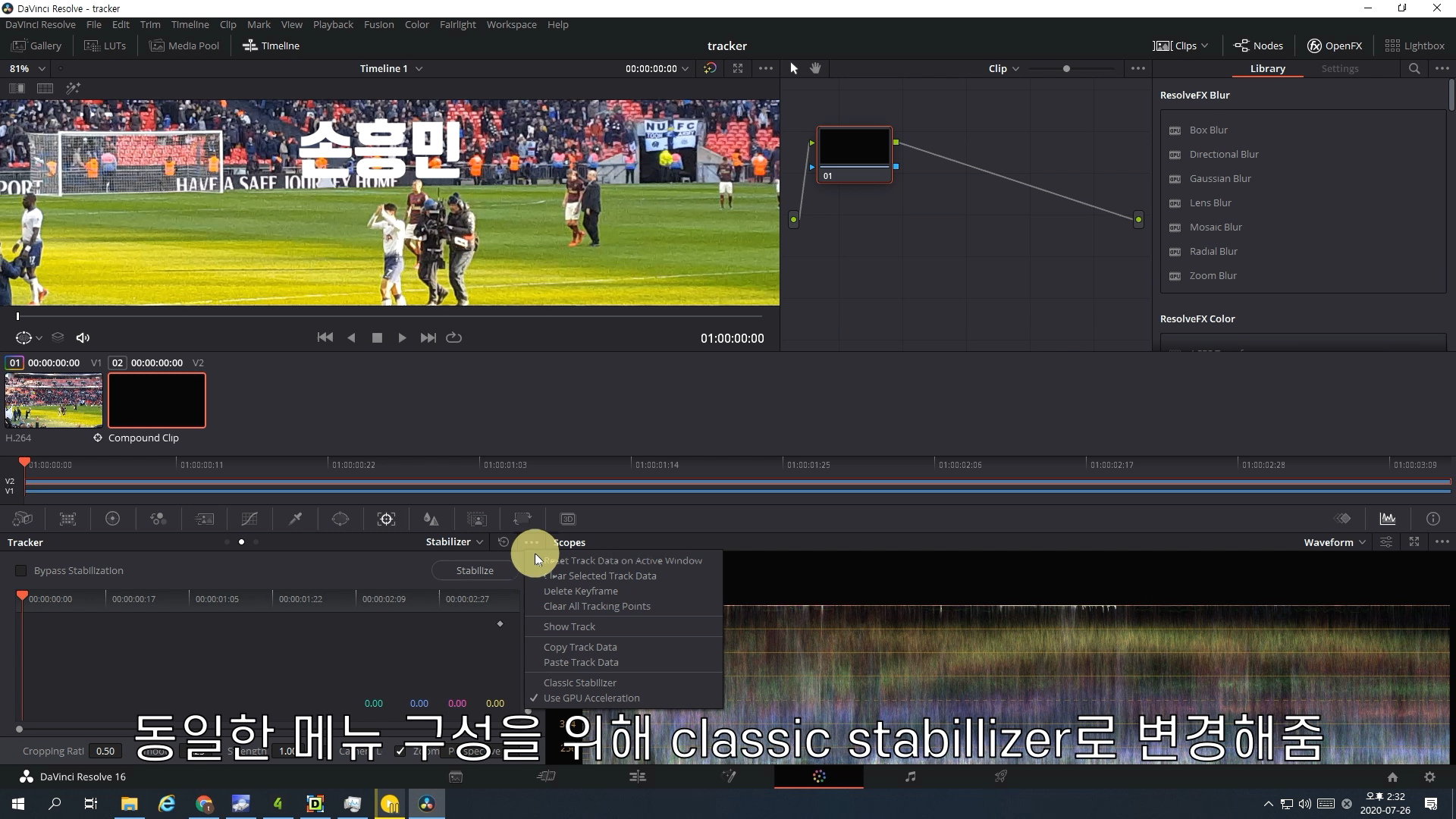Open the Fusion menu
1456x819 pixels.
[378, 24]
